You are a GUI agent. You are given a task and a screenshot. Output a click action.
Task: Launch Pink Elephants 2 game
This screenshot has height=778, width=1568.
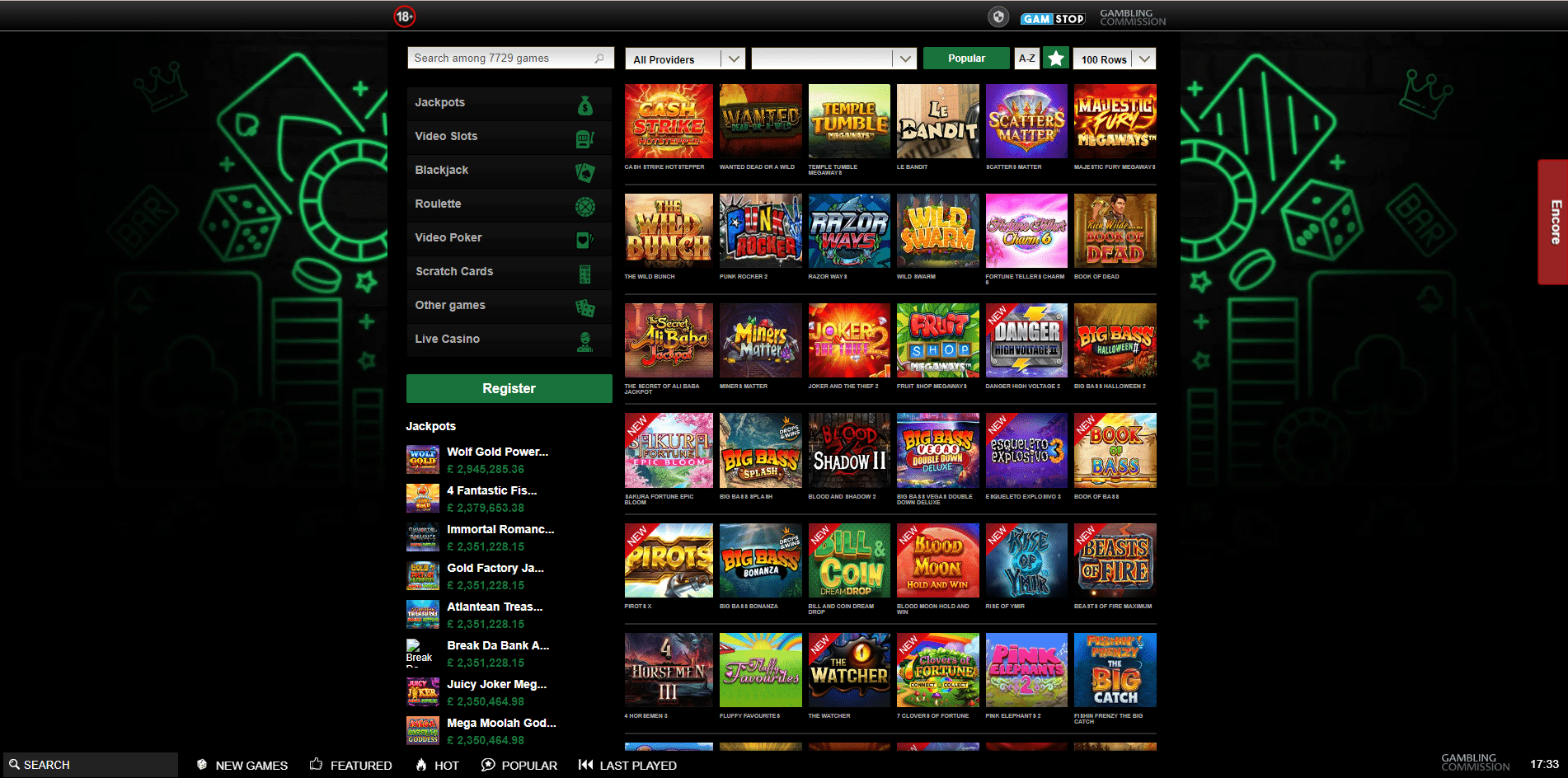(1026, 670)
